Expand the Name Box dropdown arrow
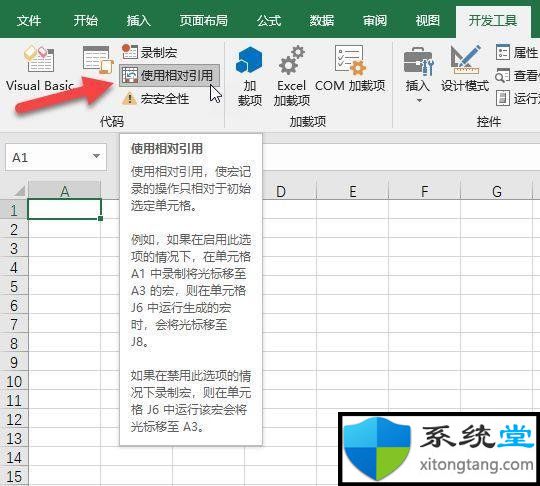 [96, 156]
